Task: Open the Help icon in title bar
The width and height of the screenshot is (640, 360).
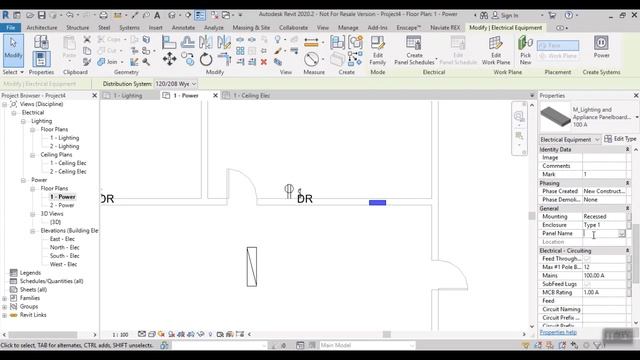Action: (569, 15)
